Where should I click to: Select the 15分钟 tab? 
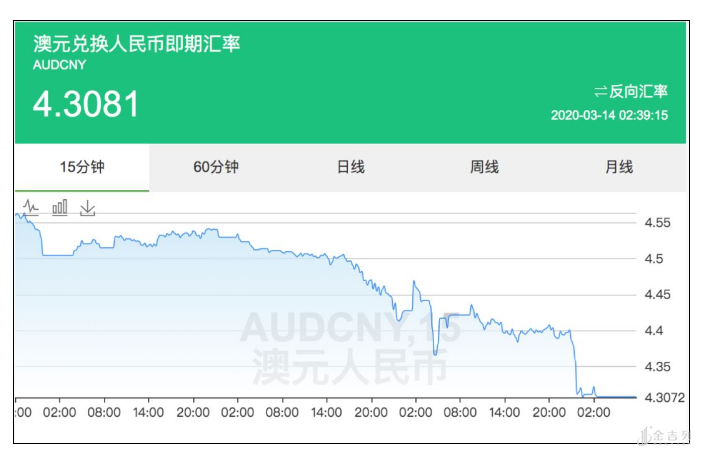click(82, 167)
